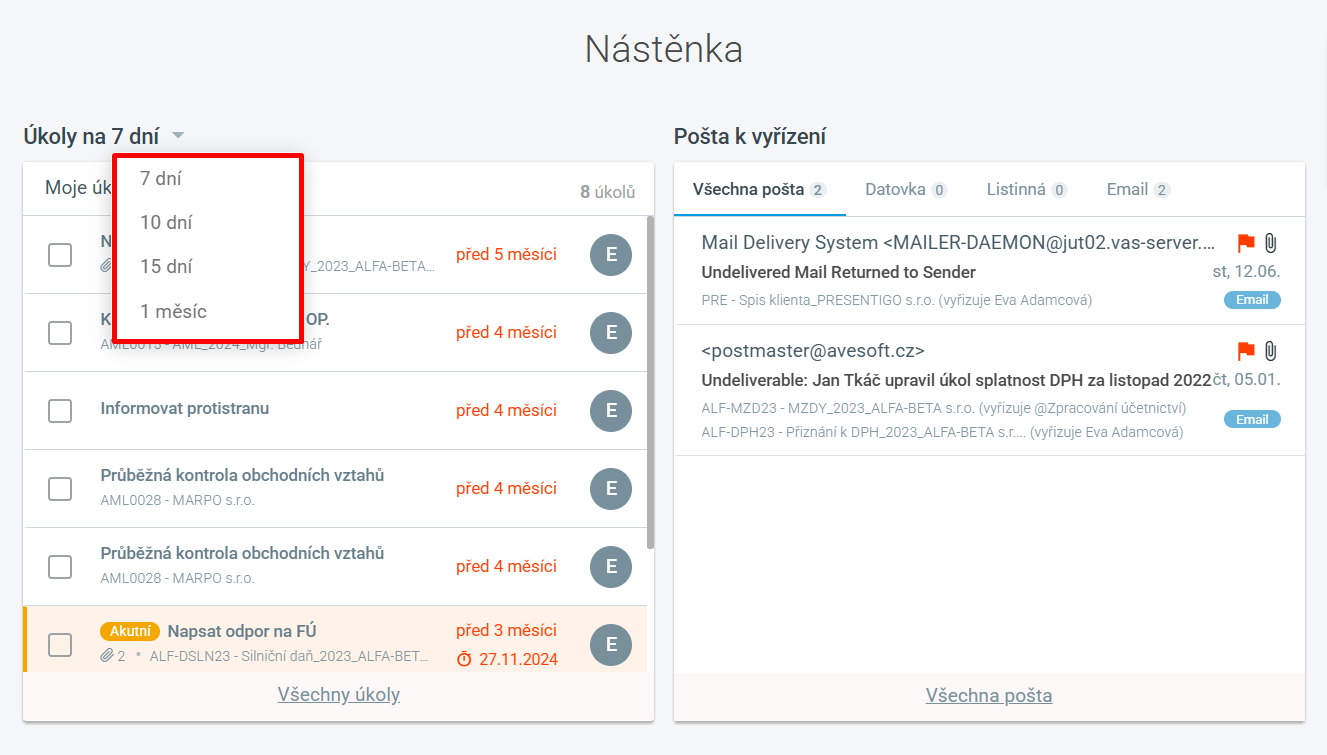This screenshot has width=1327, height=755.
Task: Tick the checkbox for Napsat odpor na FÚ
Action: coord(60,644)
